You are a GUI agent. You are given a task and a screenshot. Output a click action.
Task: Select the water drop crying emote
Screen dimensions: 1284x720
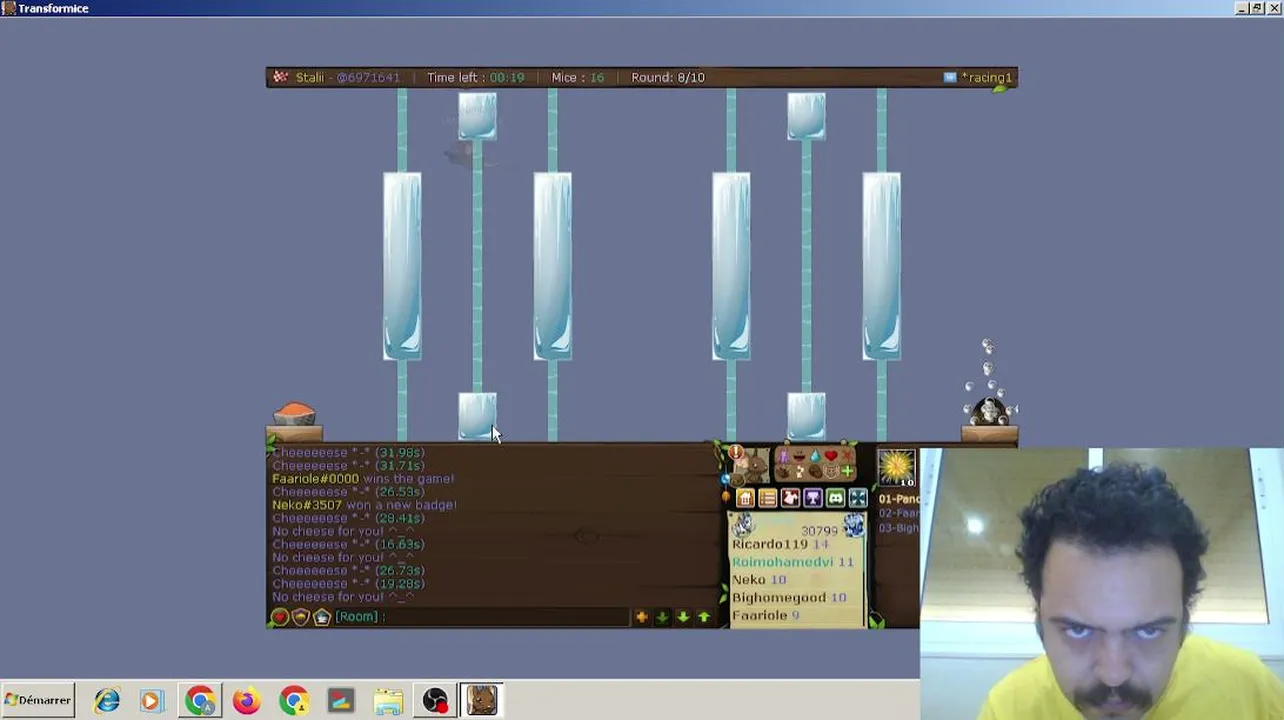click(x=815, y=456)
